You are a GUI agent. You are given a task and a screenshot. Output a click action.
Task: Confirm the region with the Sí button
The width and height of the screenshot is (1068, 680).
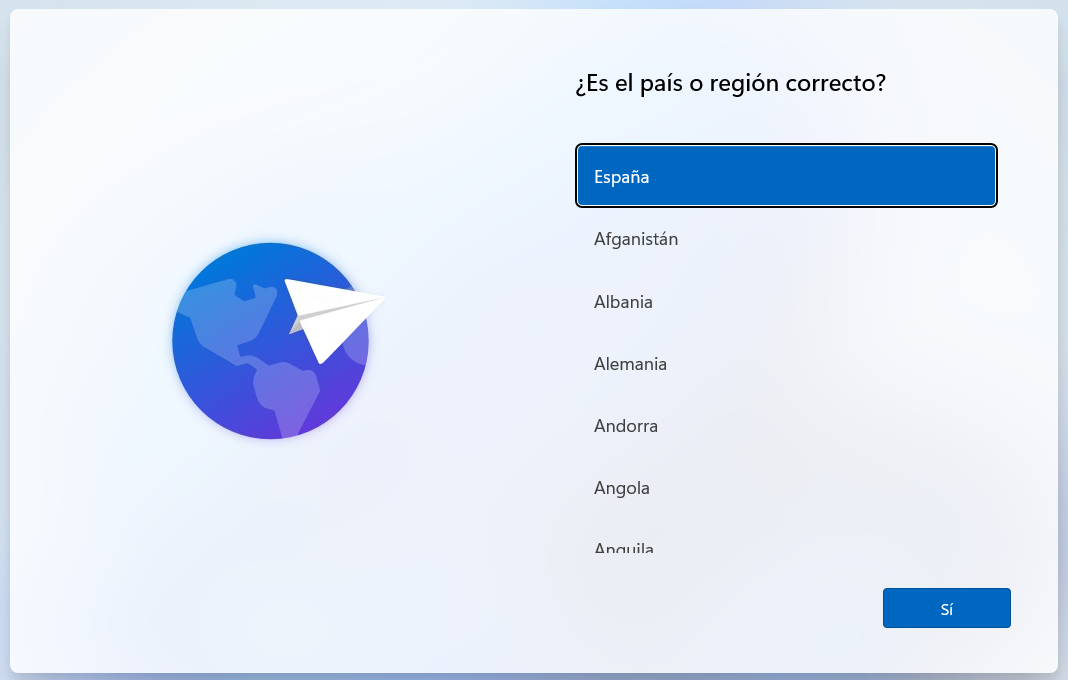point(946,608)
